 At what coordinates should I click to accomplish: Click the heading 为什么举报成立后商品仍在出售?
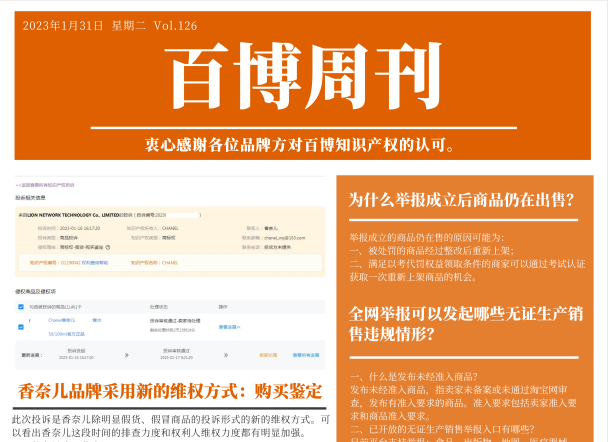pos(461,200)
